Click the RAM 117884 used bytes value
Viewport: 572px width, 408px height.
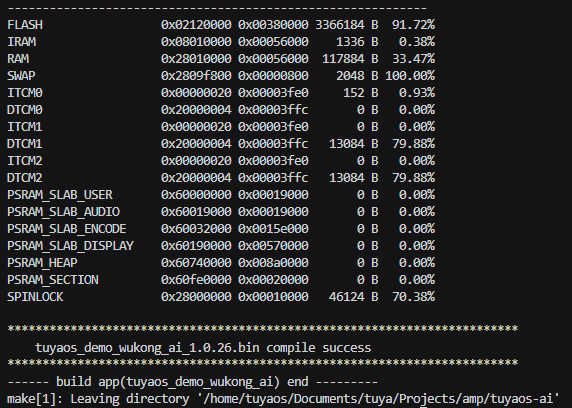[x=343, y=59]
